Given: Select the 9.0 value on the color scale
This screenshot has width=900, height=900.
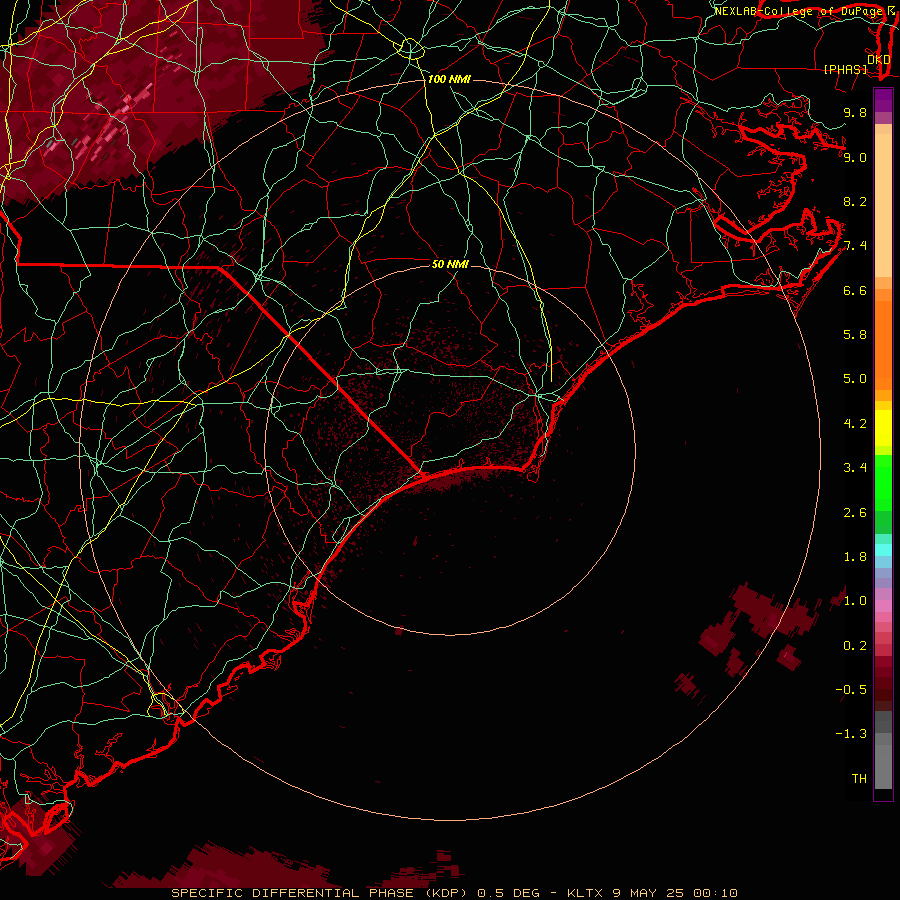Looking at the screenshot, I should click(x=855, y=157).
